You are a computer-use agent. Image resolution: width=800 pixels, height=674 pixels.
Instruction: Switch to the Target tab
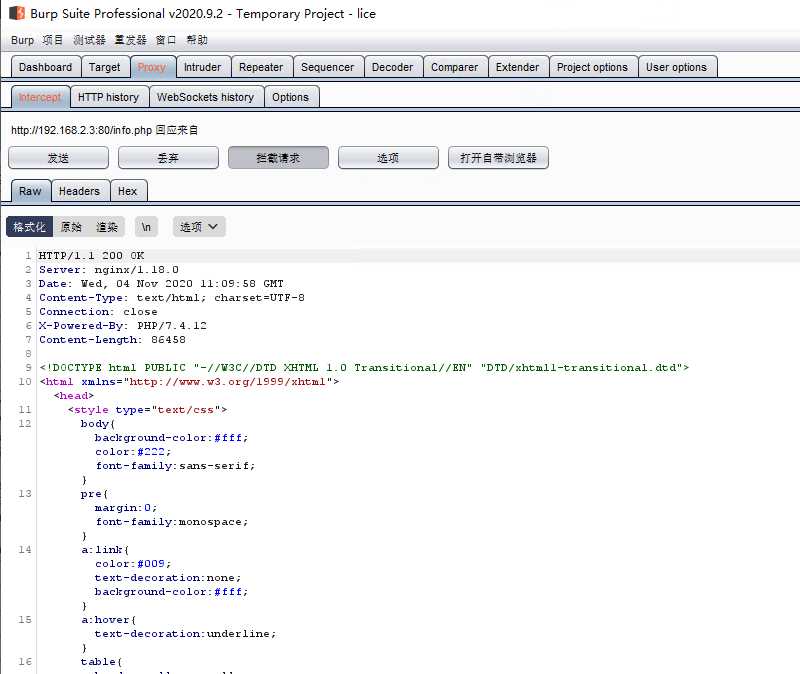pyautogui.click(x=105, y=67)
